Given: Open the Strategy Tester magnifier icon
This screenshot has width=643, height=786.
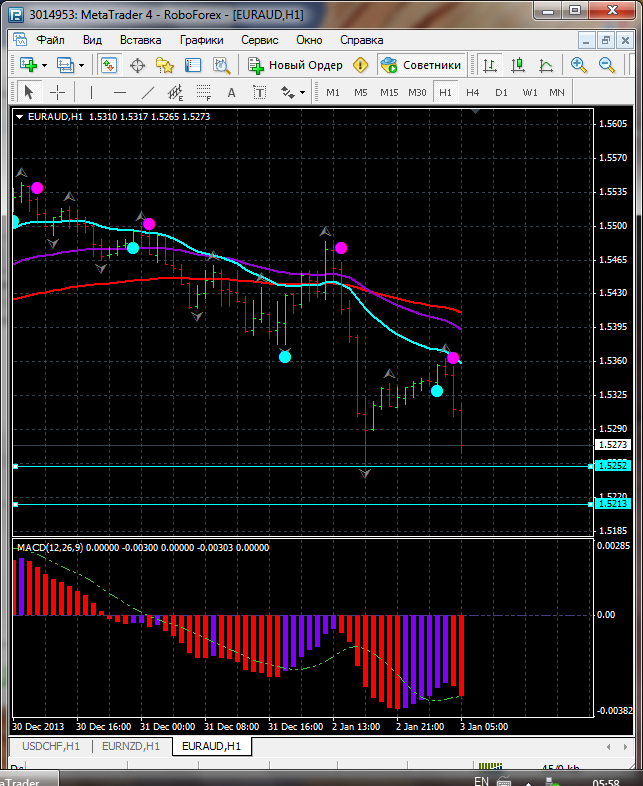Looking at the screenshot, I should point(221,65).
